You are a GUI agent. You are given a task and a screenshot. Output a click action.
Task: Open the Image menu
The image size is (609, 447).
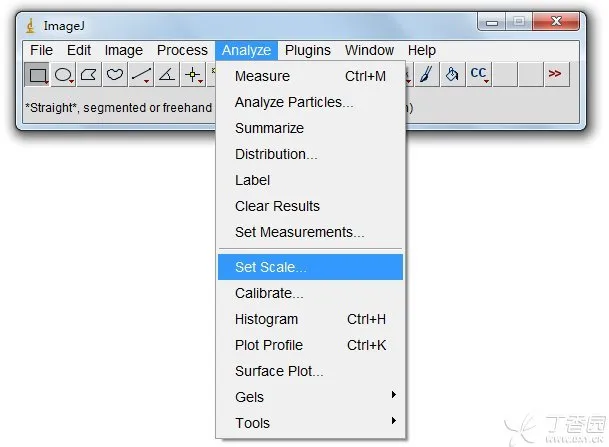[124, 50]
